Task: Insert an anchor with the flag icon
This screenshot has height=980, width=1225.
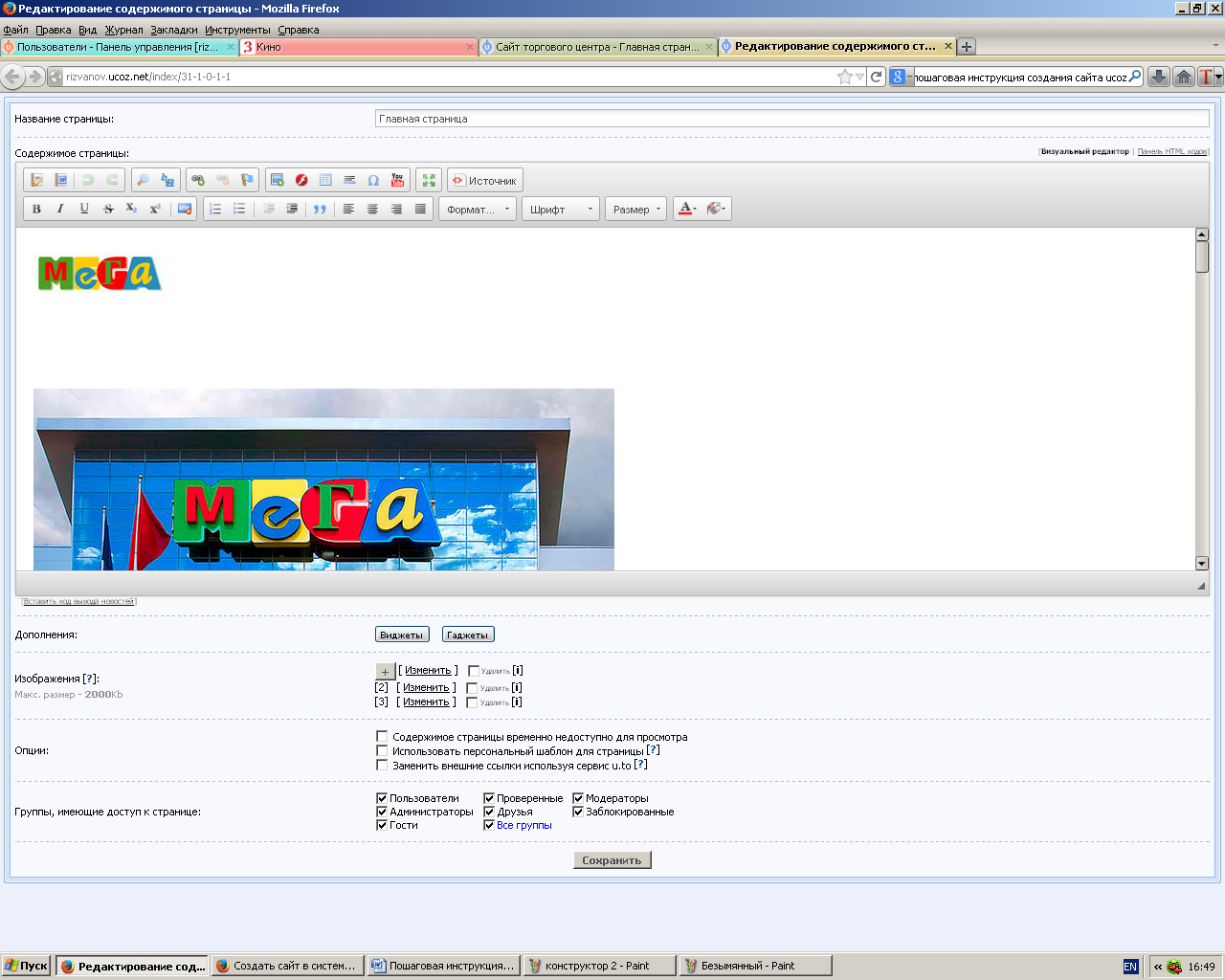Action: tap(247, 180)
